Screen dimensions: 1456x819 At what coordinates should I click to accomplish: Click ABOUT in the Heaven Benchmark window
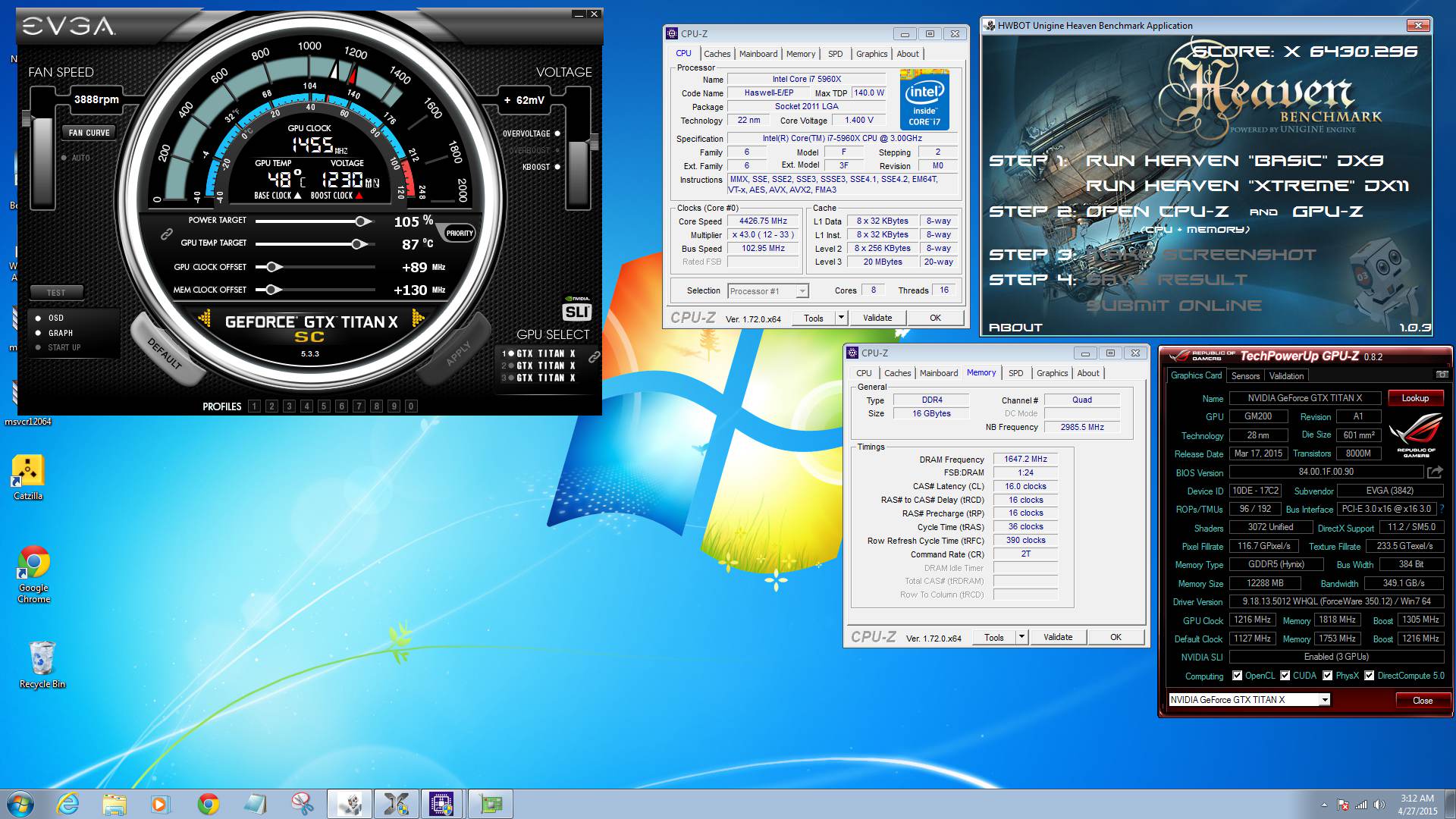[x=1015, y=328]
